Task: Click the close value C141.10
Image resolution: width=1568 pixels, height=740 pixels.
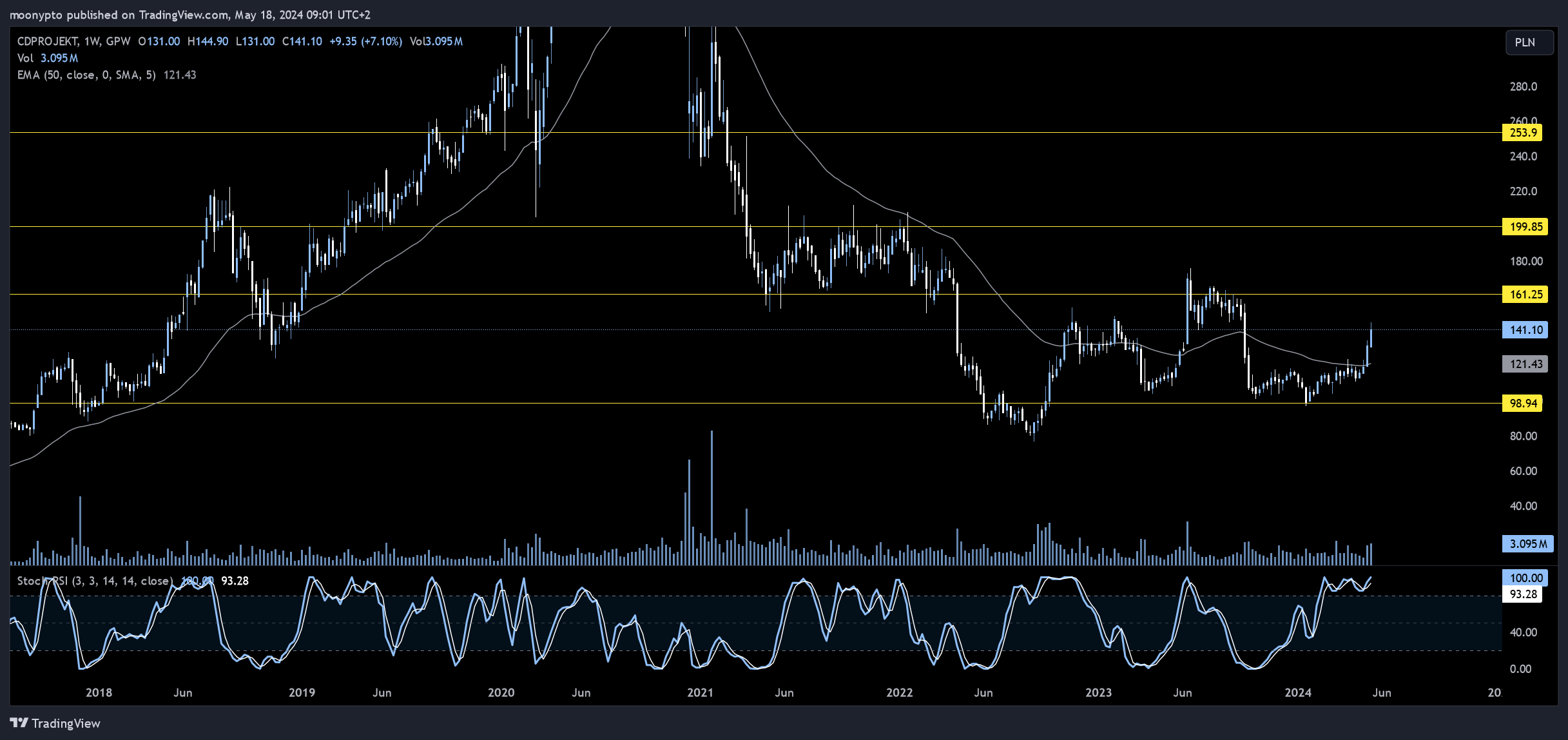Action: coord(302,41)
